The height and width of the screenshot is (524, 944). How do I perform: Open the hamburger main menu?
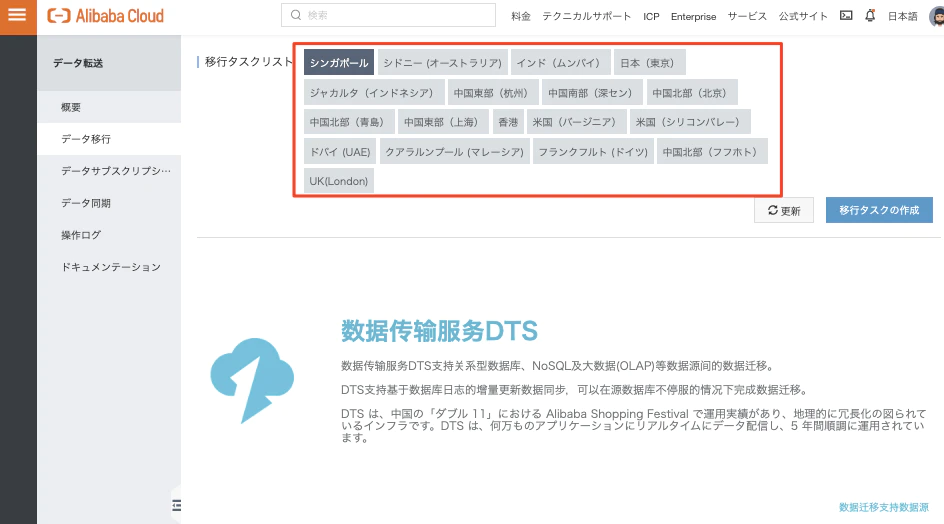[x=17, y=16]
